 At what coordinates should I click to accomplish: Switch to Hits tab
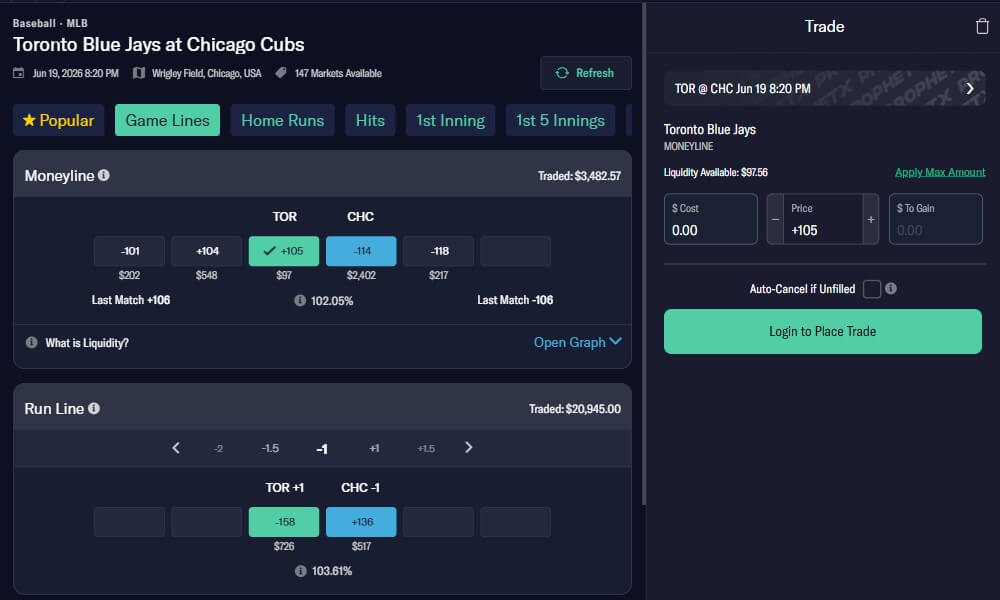370,120
